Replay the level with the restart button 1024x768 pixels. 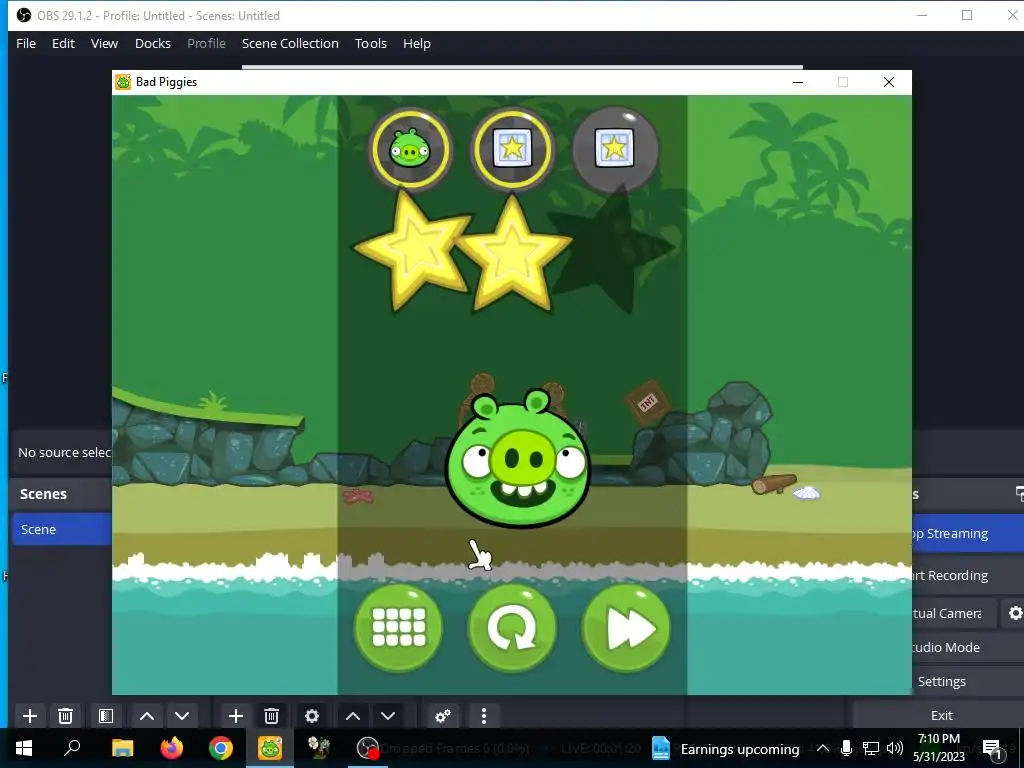click(x=513, y=628)
